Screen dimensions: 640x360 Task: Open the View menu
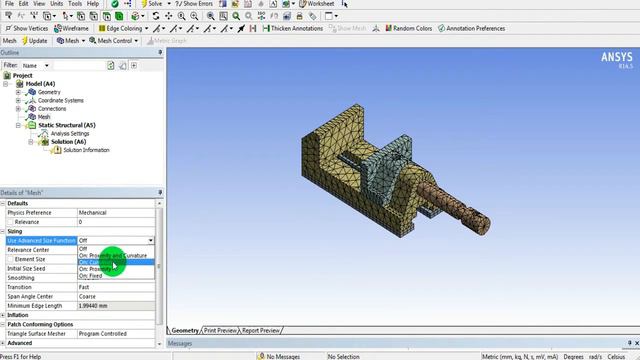[x=39, y=4]
